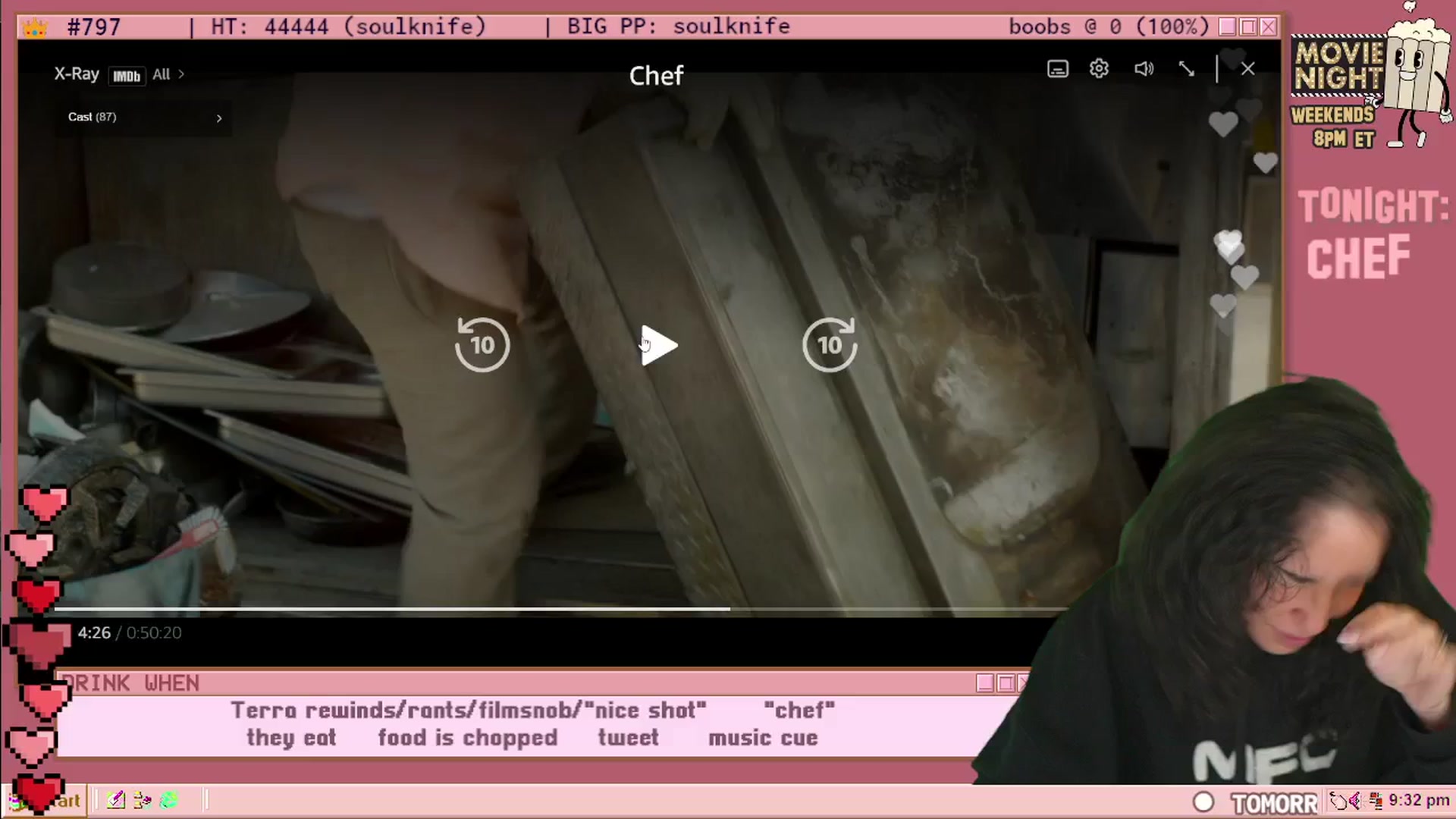
Task: Open the pencil notepad quick launch icon
Action: 115,800
